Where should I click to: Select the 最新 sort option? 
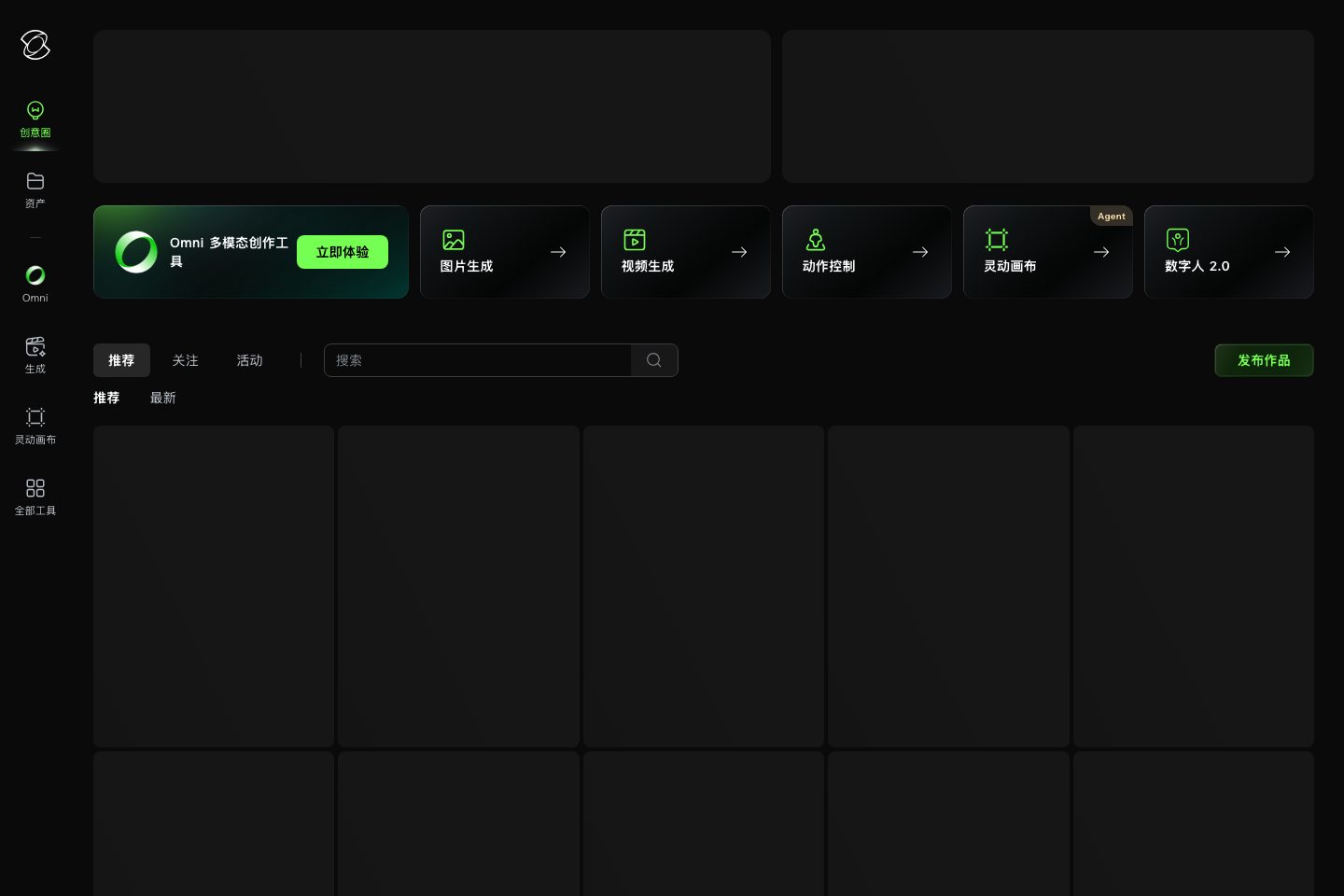pyautogui.click(x=163, y=398)
